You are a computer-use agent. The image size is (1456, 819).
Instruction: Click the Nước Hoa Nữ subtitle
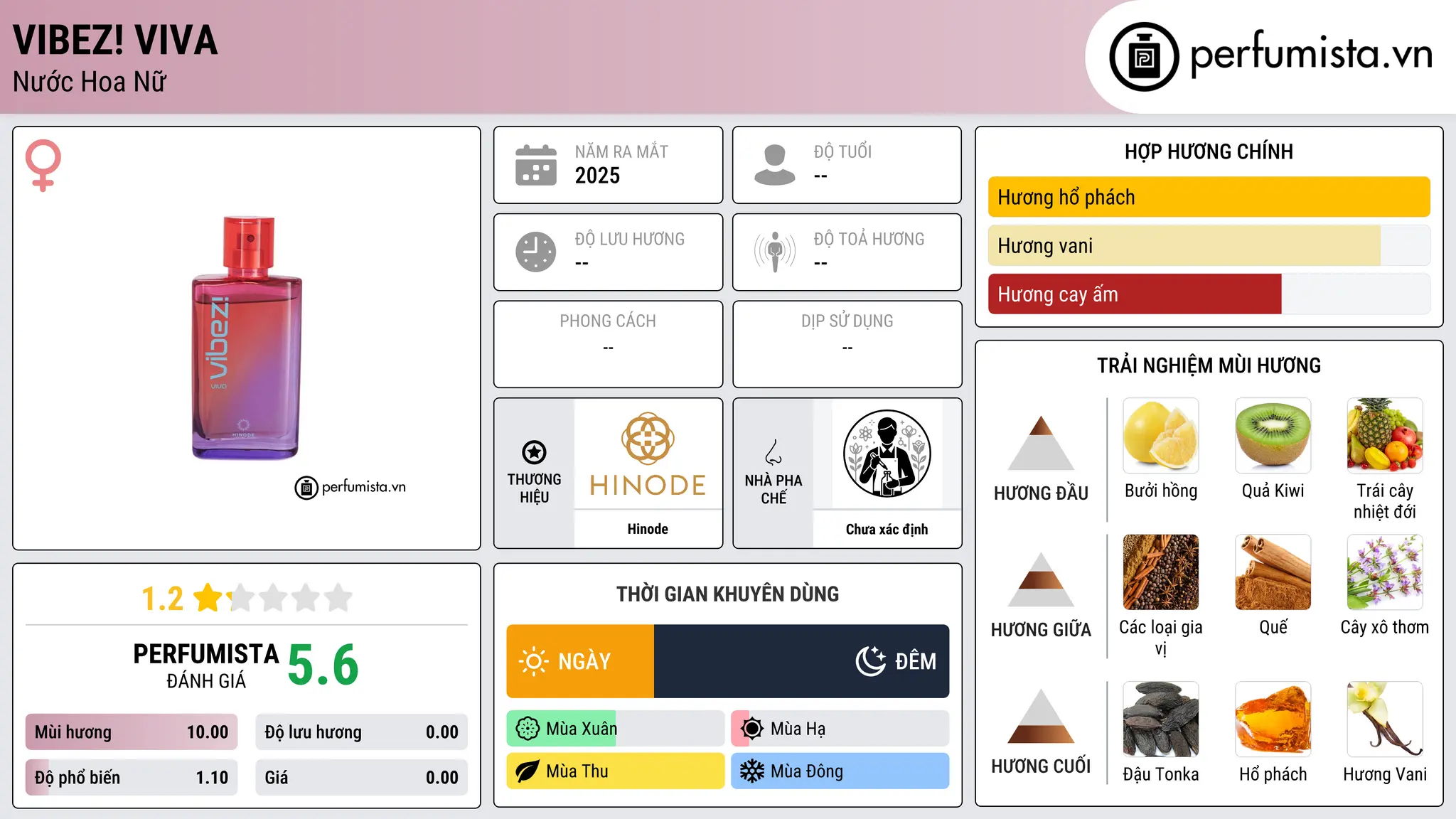click(90, 82)
